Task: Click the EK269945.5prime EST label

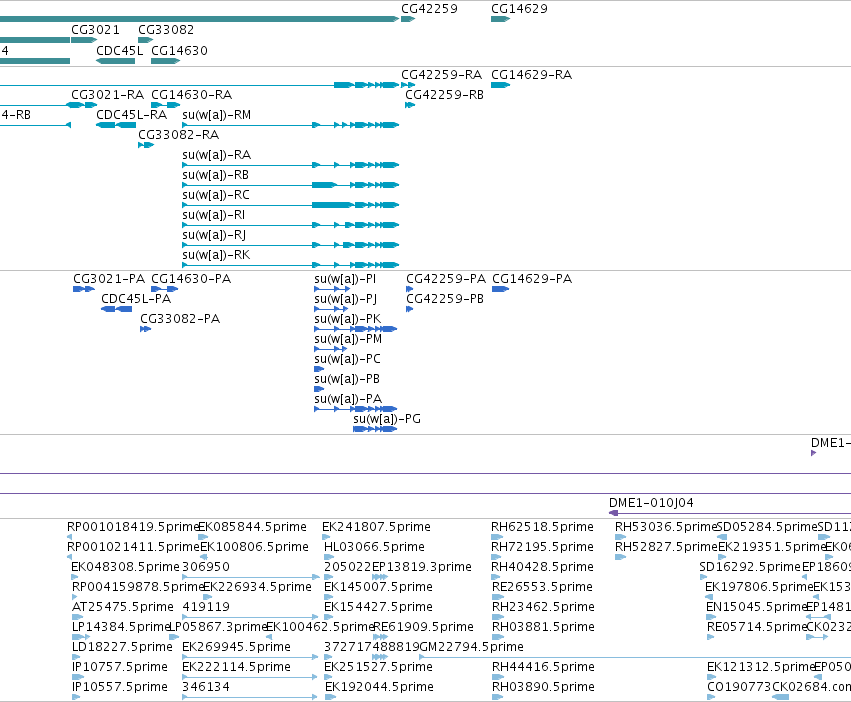Action: pos(237,647)
